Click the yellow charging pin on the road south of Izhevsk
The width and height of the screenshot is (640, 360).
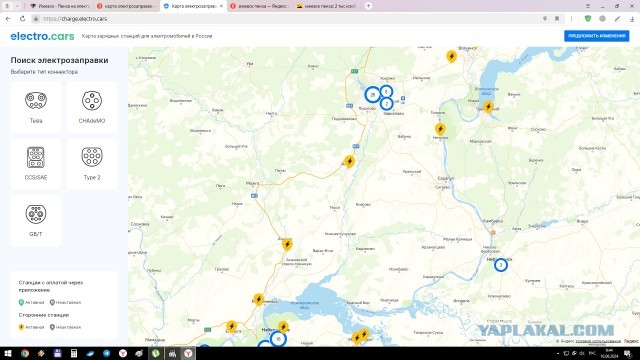point(349,161)
